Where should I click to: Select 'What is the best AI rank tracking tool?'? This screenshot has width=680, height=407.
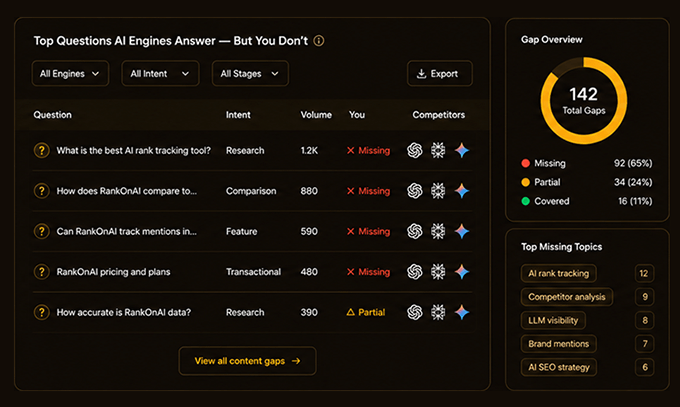[134, 151]
